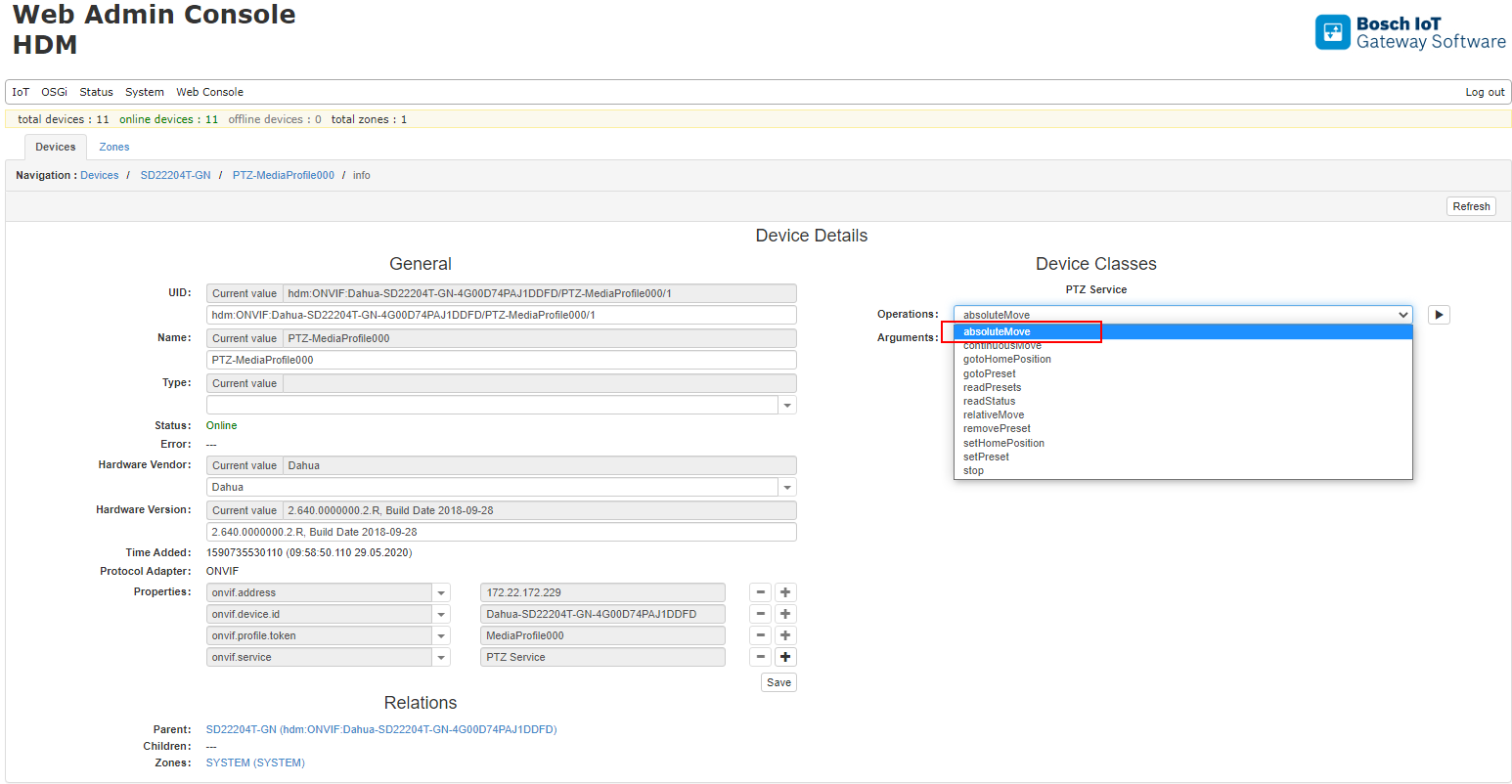Click plus icon in onvif.service row
Image resolution: width=1512 pixels, height=784 pixels.
point(785,657)
